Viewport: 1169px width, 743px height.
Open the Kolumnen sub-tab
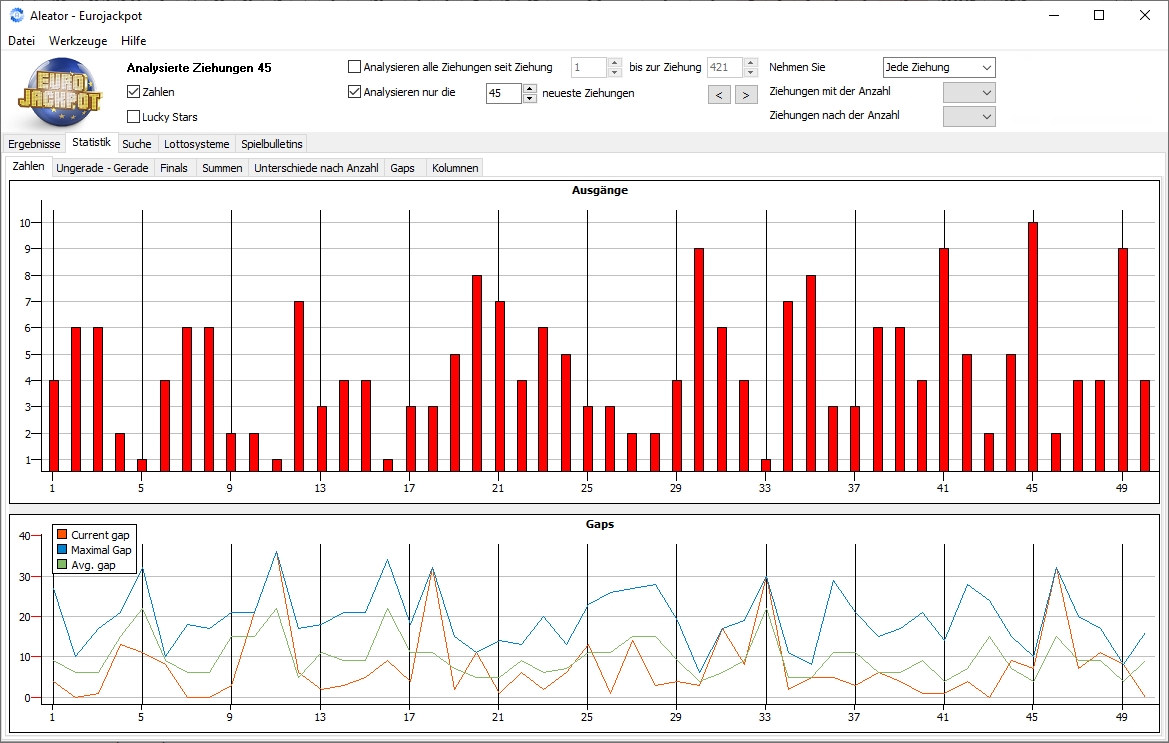[455, 168]
